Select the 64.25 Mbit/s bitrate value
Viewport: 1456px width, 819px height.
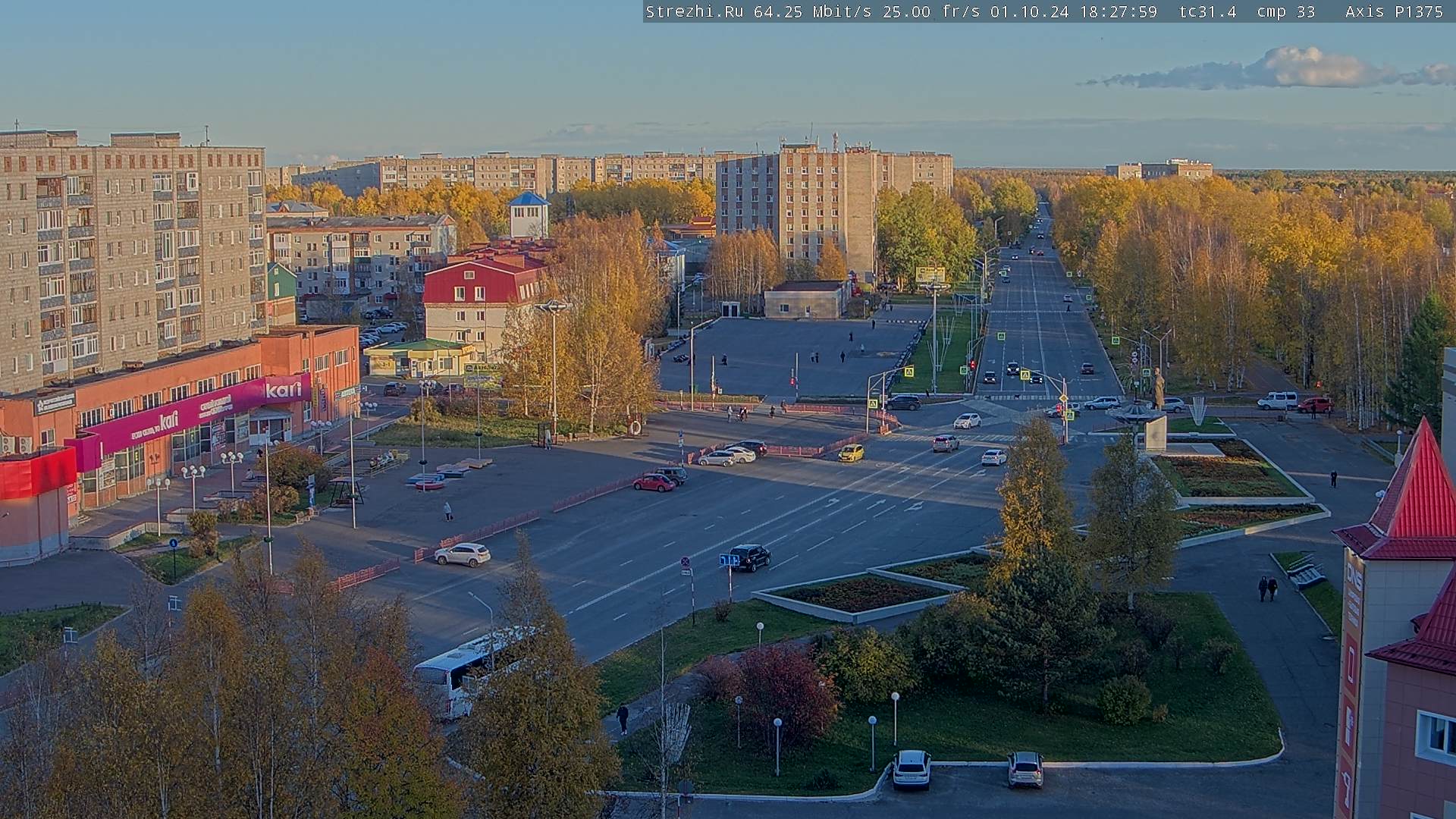[x=813, y=11]
